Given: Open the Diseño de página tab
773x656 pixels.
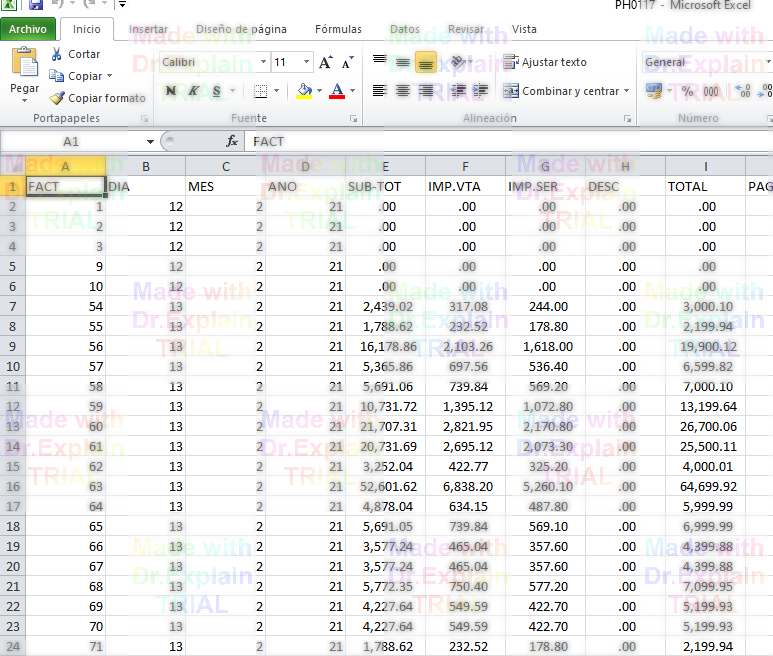Looking at the screenshot, I should point(241,29).
